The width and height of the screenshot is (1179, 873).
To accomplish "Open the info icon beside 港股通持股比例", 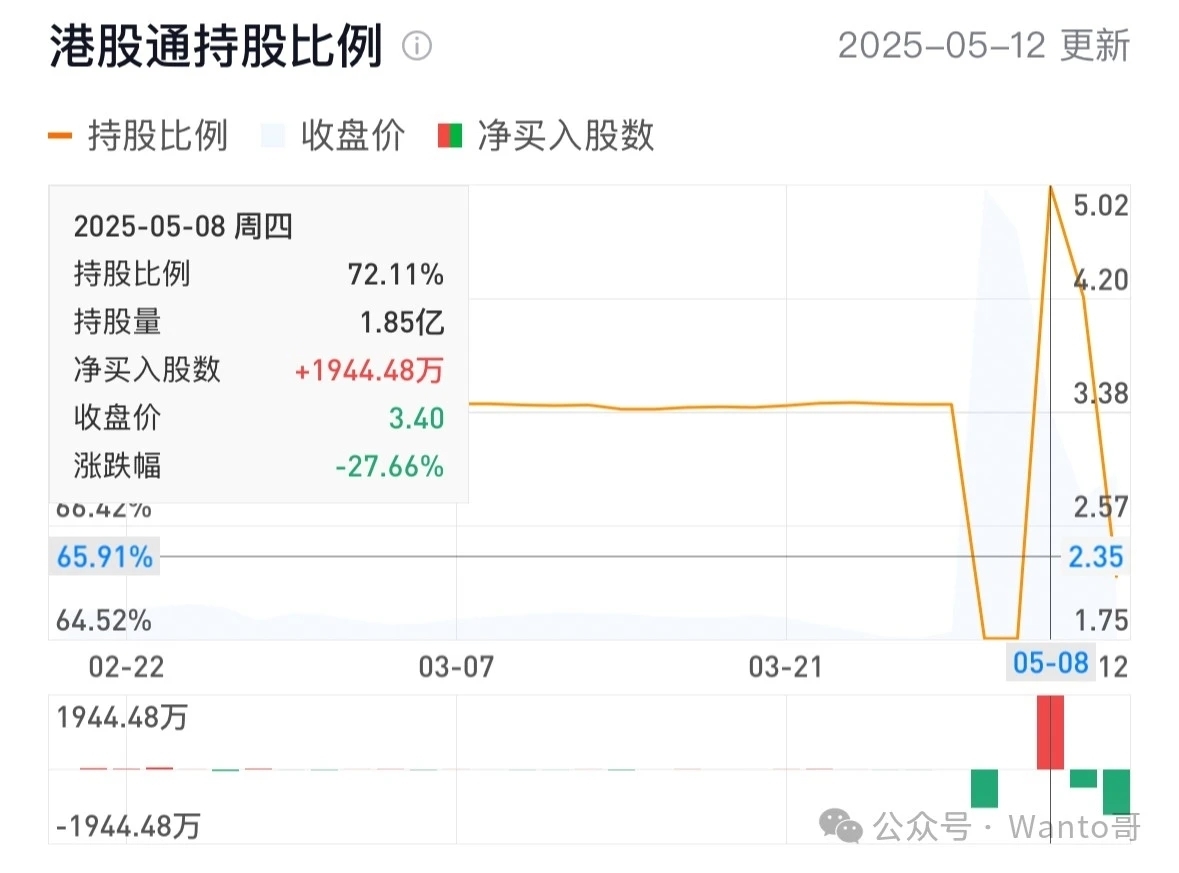I will pyautogui.click(x=417, y=46).
